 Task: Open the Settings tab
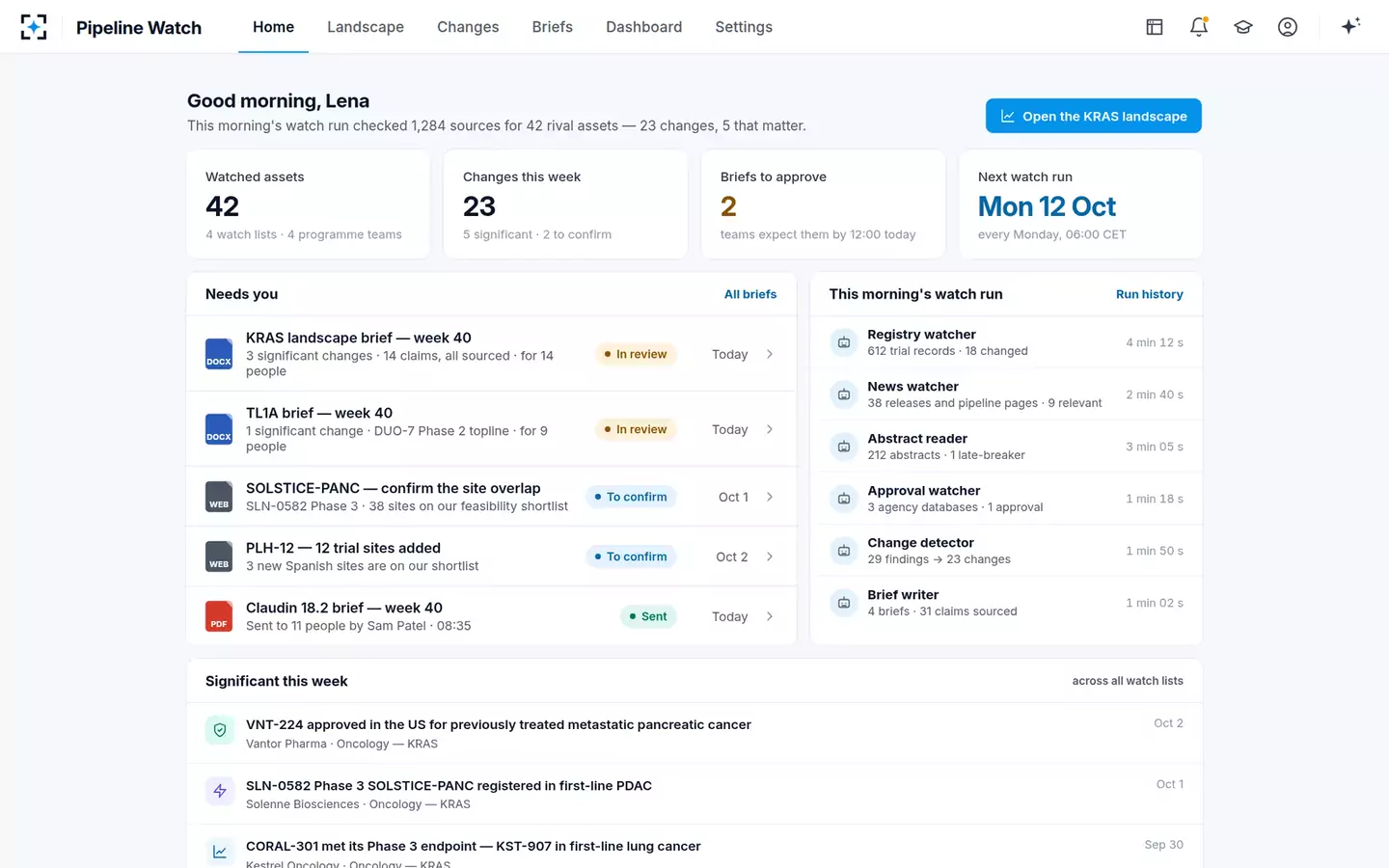tap(744, 27)
